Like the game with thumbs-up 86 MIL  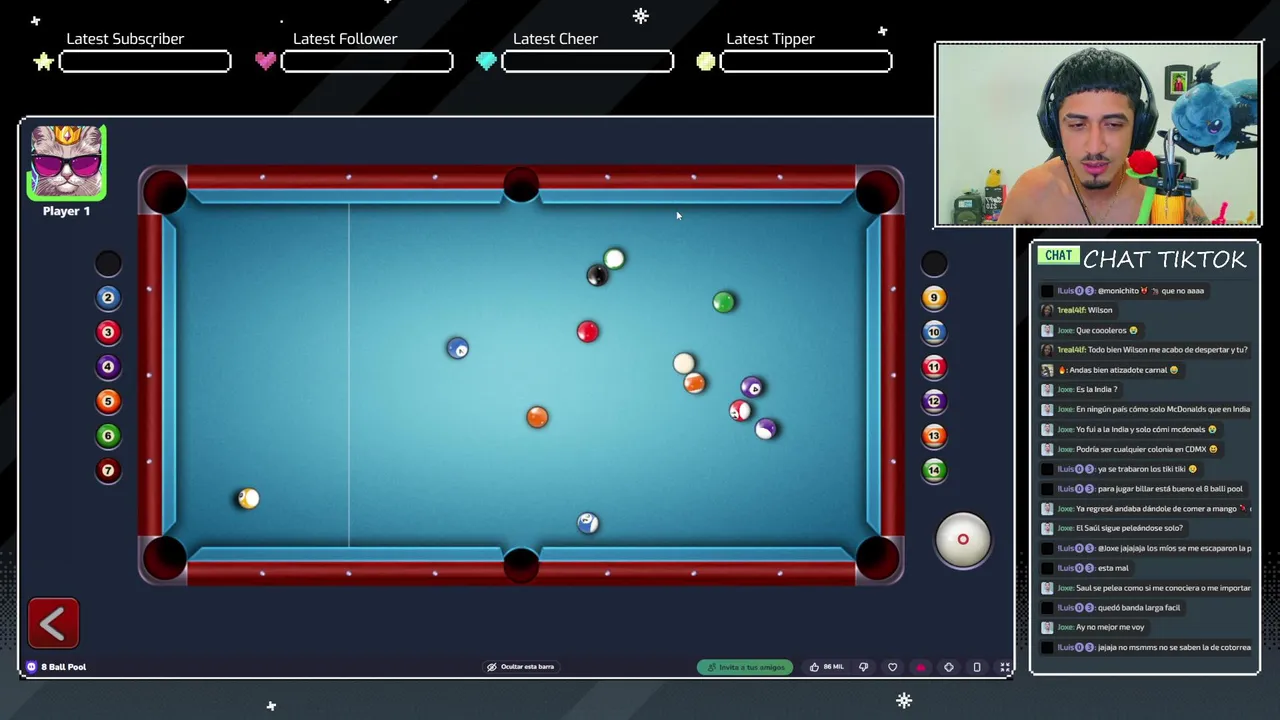826,667
